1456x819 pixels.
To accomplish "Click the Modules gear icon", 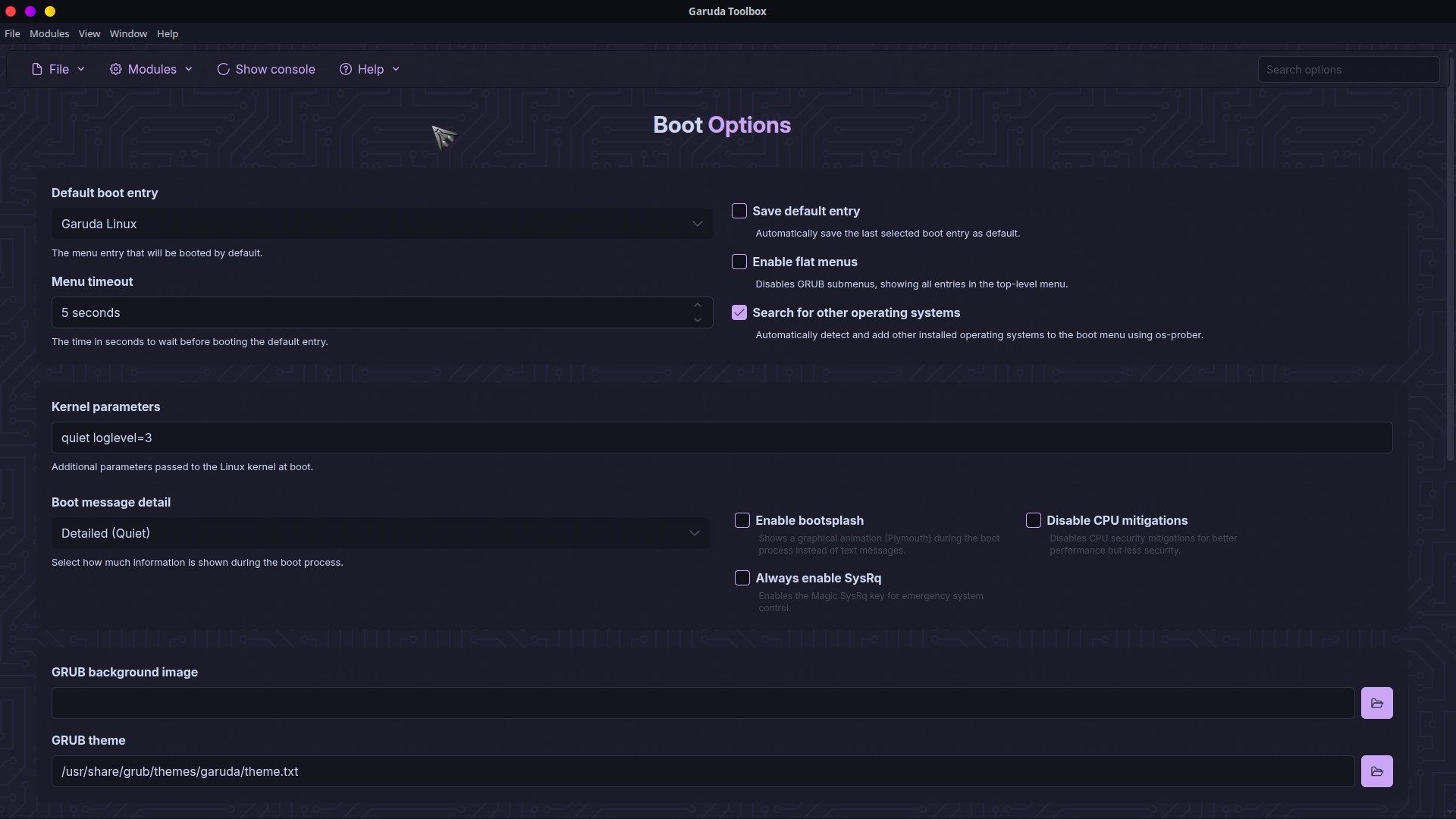I will click(x=115, y=69).
